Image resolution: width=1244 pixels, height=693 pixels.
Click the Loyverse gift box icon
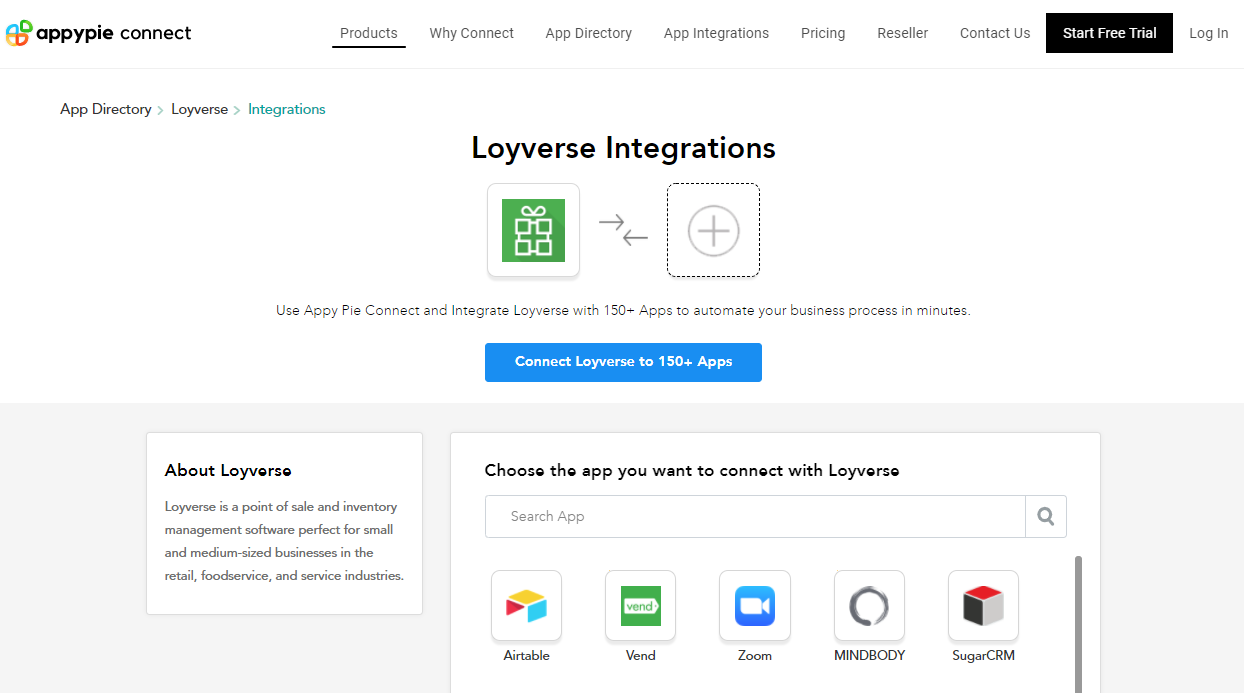pos(533,230)
